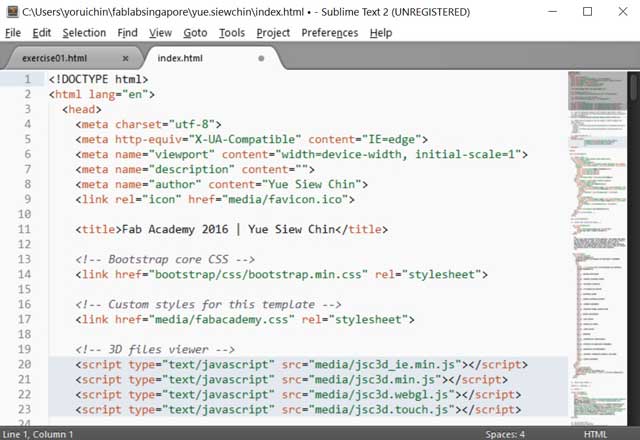This screenshot has width=640, height=440.
Task: Click the description meta tag line
Action: pyautogui.click(x=195, y=169)
